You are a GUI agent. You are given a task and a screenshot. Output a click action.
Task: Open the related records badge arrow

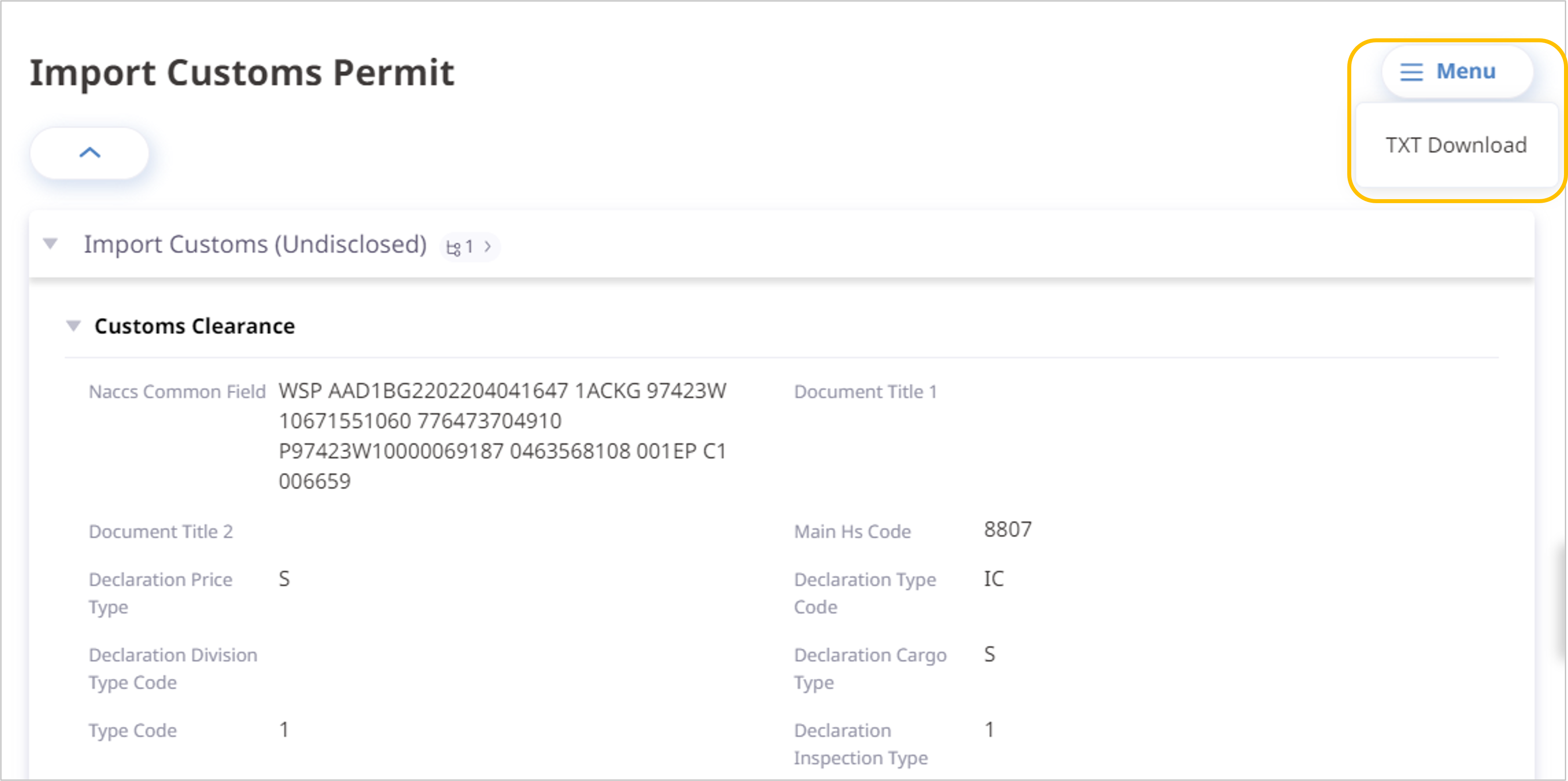[x=487, y=247]
